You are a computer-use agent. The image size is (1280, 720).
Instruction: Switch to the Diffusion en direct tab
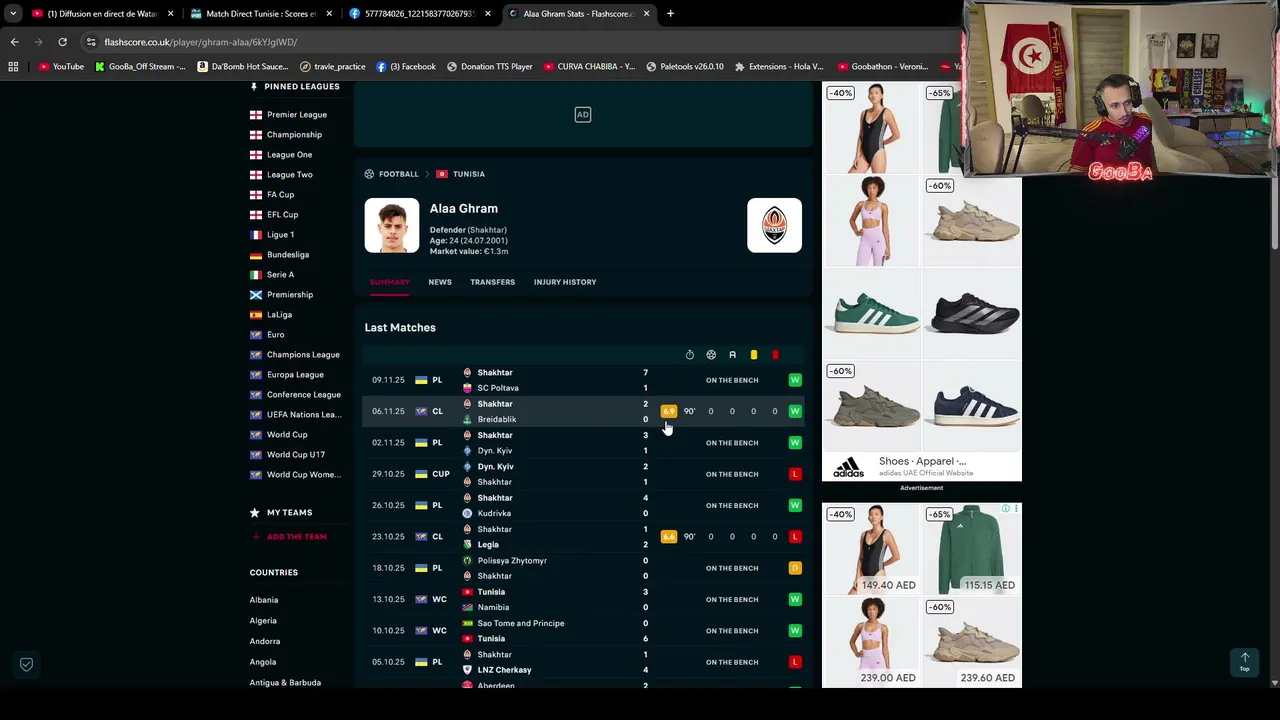(102, 14)
